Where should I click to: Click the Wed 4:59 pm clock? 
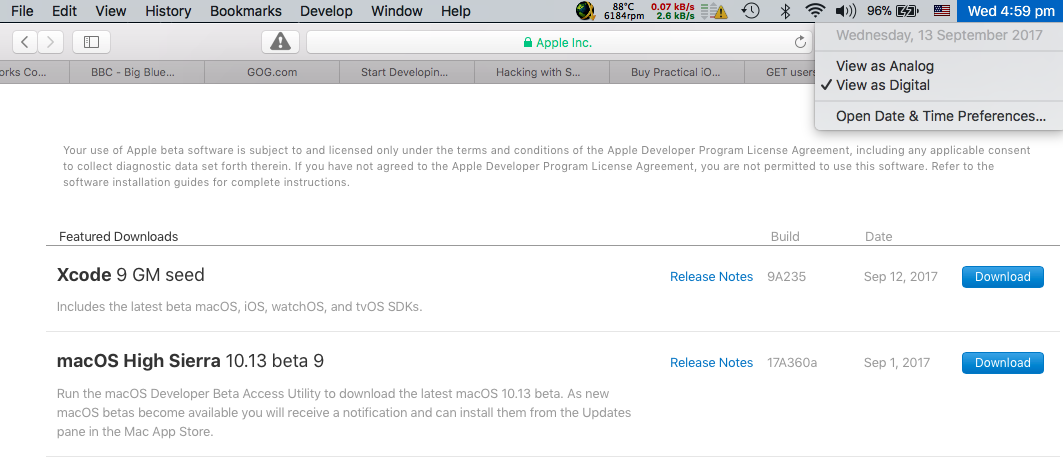(x=1011, y=11)
